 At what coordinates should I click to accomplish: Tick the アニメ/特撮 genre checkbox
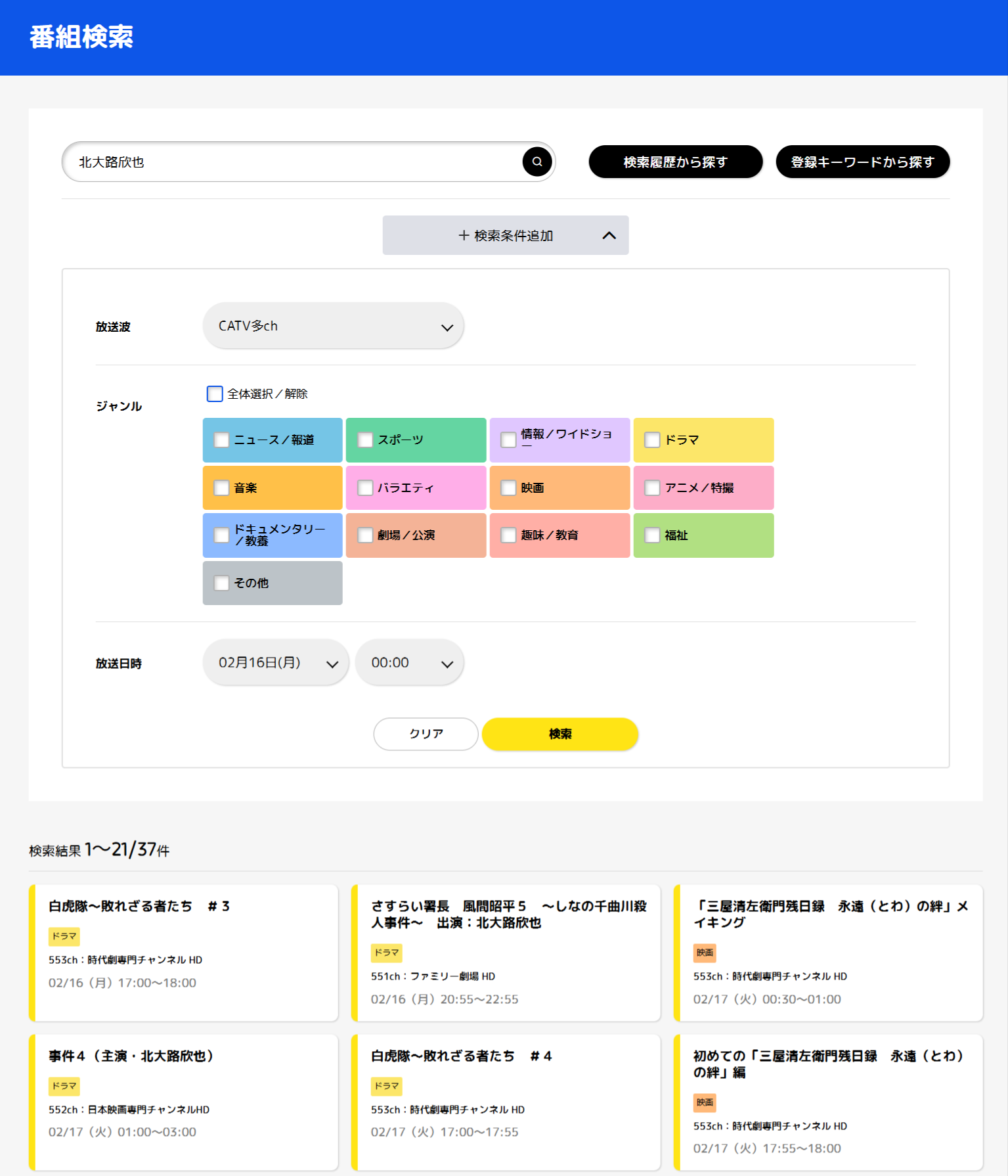click(x=652, y=488)
